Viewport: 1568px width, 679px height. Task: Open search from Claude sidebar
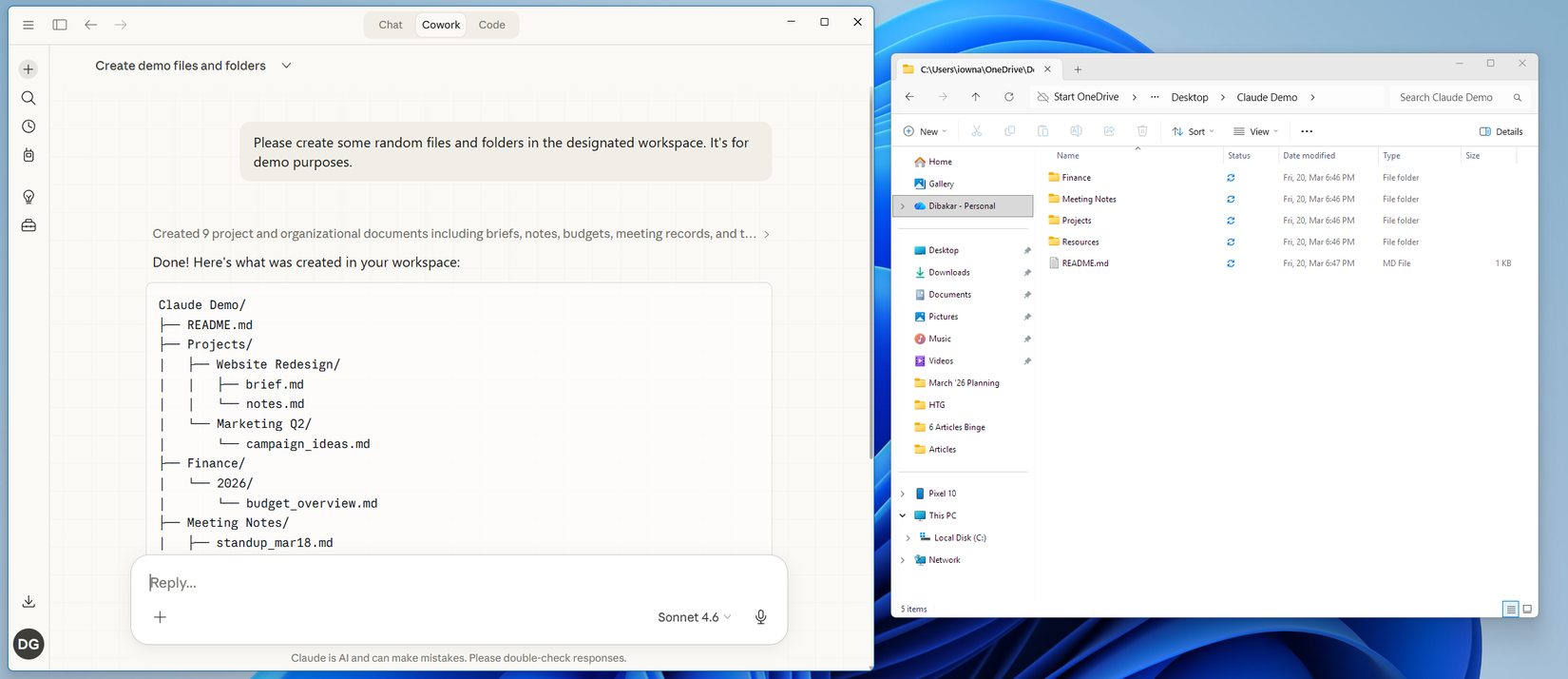[x=29, y=98]
